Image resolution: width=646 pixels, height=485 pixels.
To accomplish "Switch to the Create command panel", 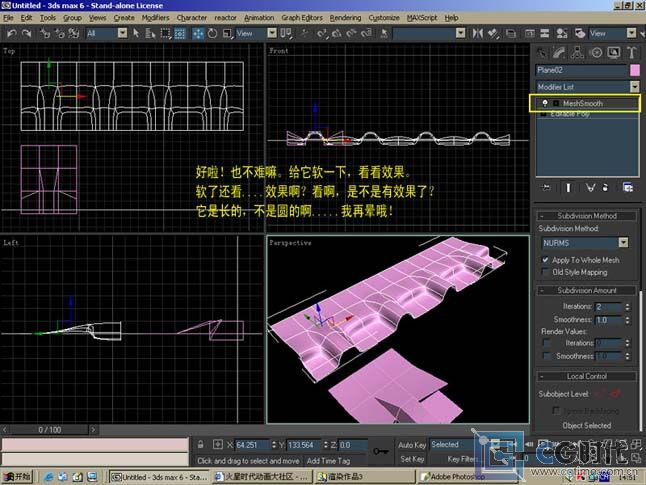I will pyautogui.click(x=541, y=53).
